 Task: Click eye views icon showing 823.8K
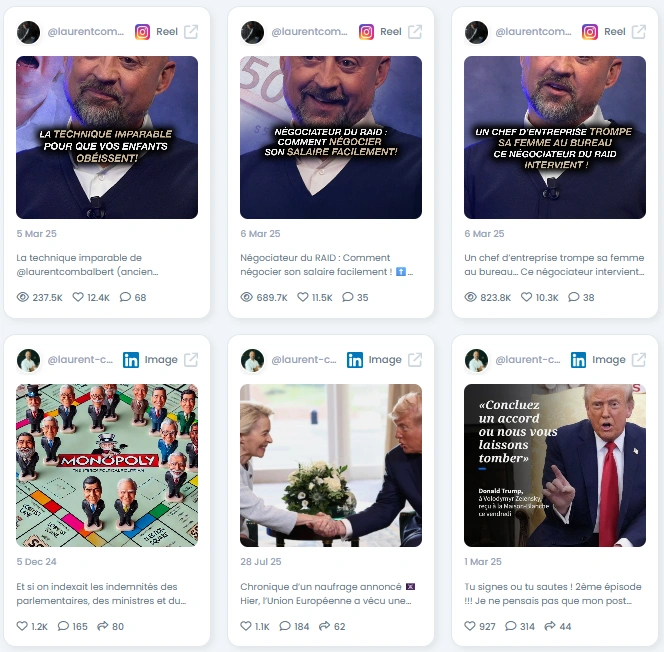(x=470, y=297)
